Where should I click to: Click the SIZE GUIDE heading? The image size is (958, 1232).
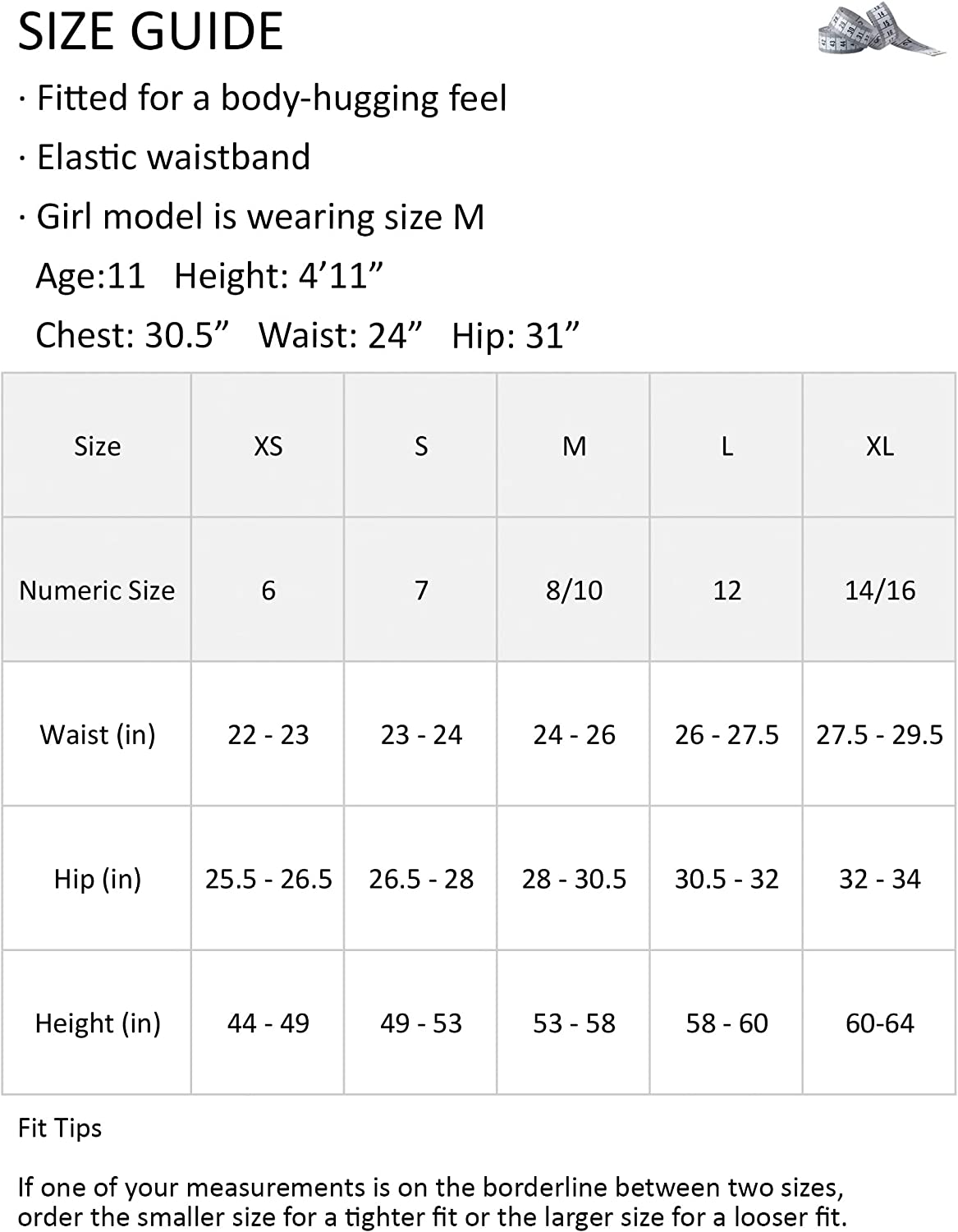pos(150,31)
